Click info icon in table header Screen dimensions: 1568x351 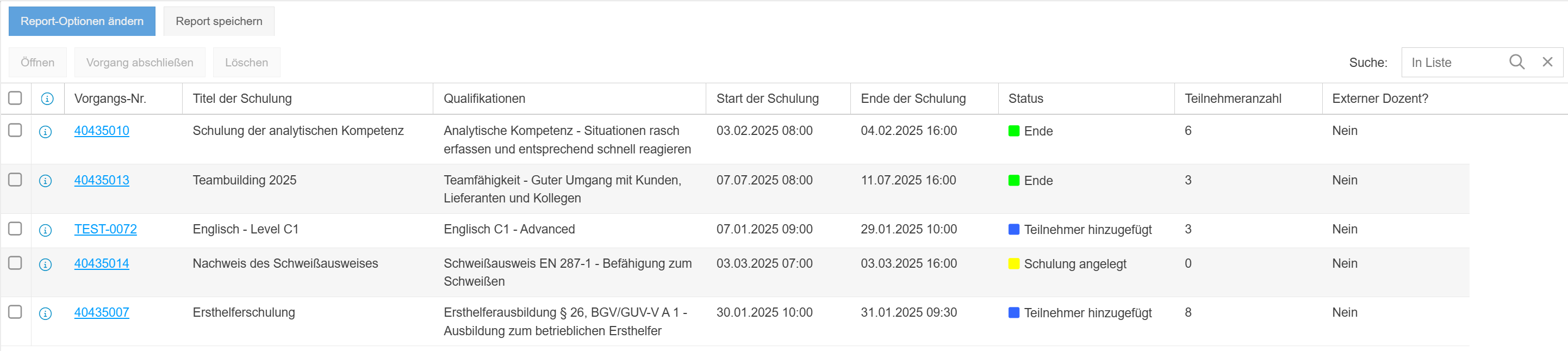point(47,98)
